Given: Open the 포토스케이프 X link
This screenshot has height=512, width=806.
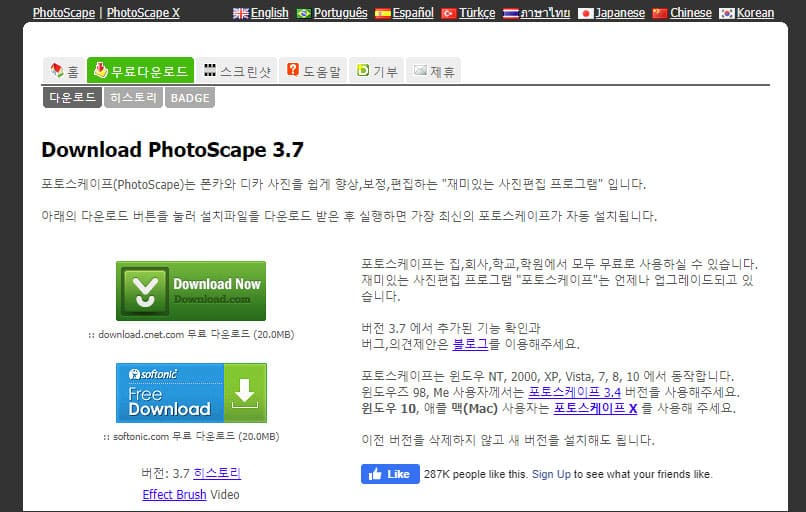Looking at the screenshot, I should 595,408.
